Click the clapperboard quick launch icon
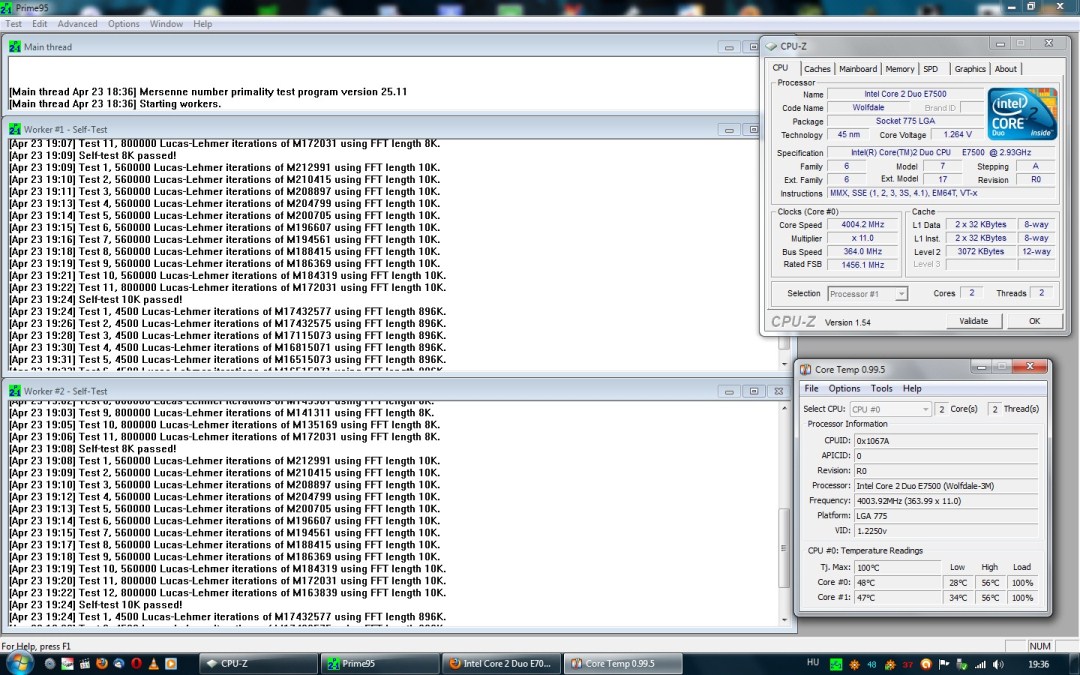This screenshot has width=1080, height=675. click(x=85, y=664)
